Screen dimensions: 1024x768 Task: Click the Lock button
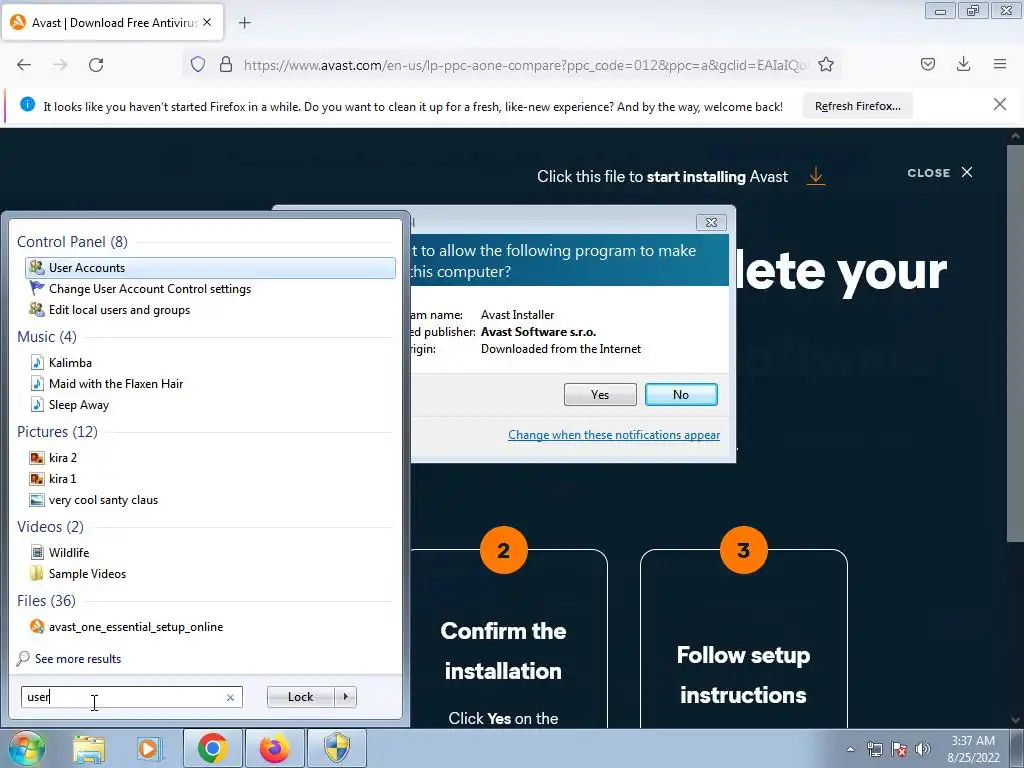click(x=300, y=697)
